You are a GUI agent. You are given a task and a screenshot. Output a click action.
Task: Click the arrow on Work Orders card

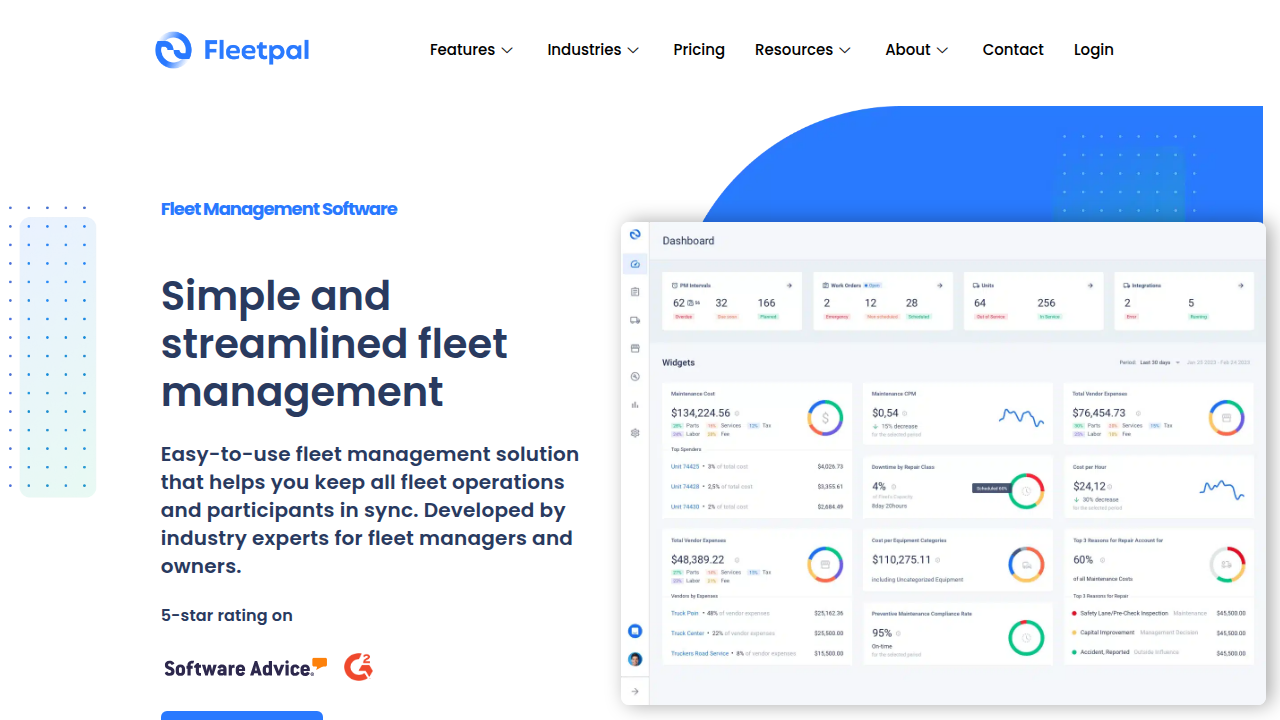coord(940,286)
